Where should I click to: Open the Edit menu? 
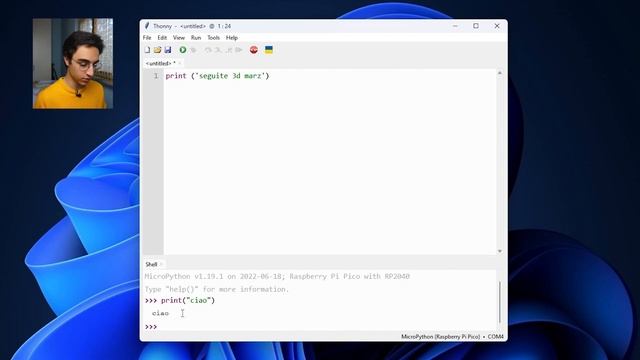pos(162,38)
